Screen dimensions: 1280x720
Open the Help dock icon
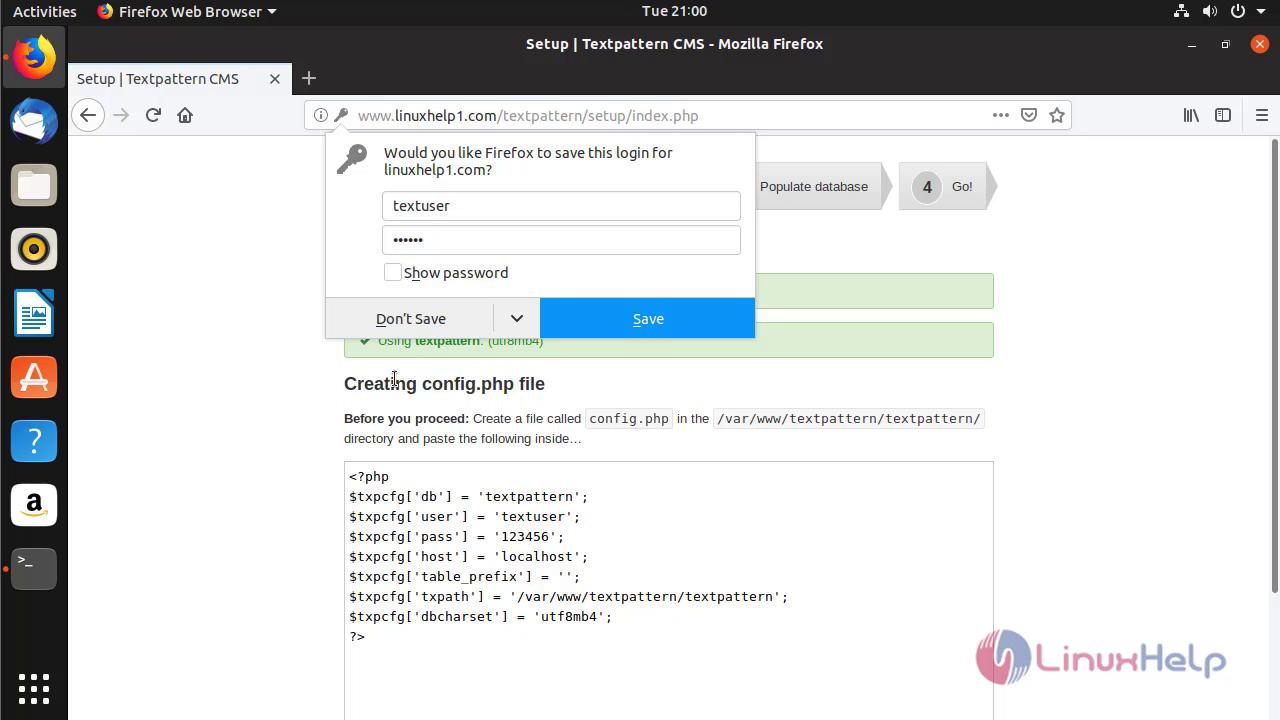pyautogui.click(x=34, y=441)
